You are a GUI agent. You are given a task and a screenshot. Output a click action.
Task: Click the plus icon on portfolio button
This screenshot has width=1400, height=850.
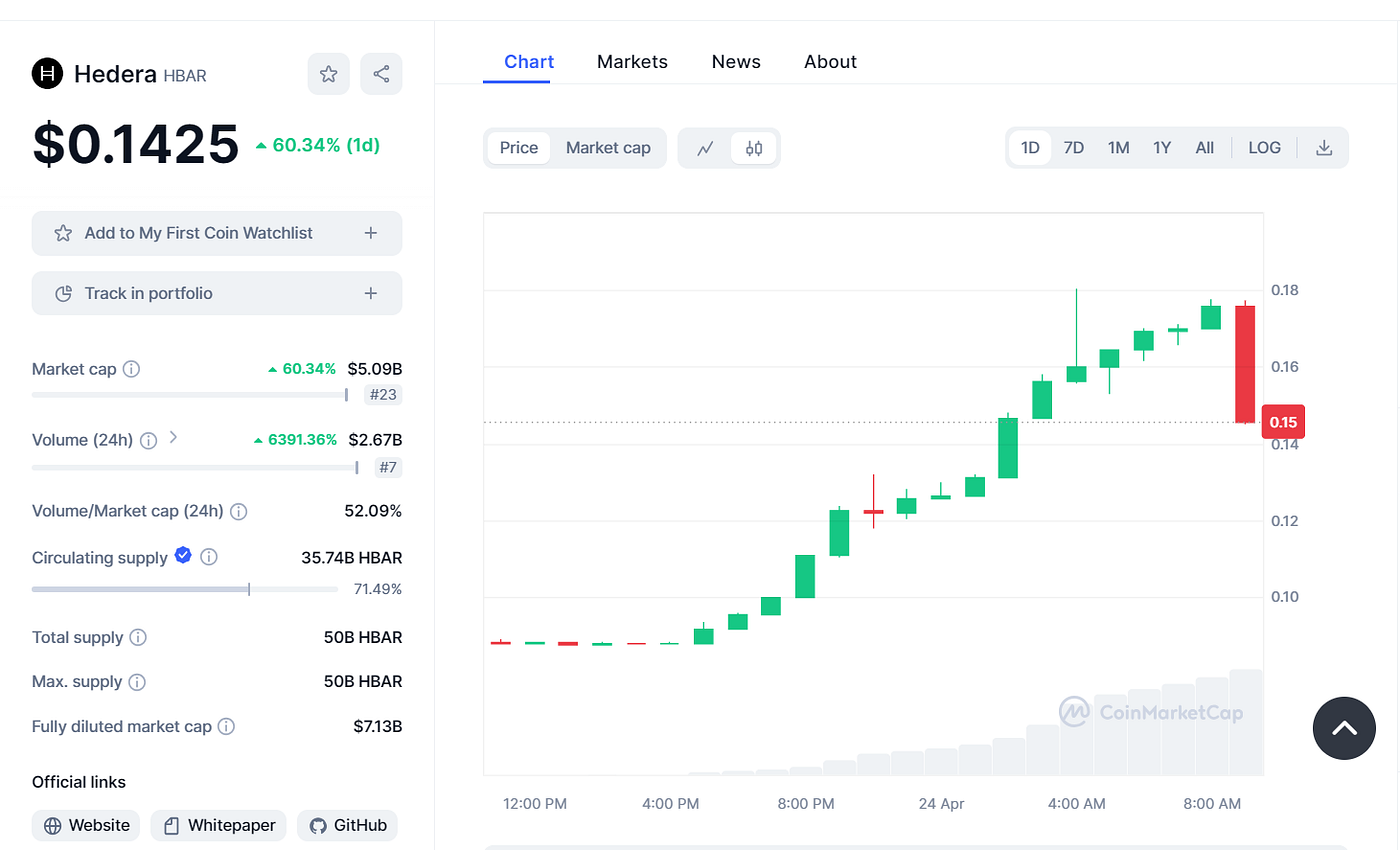(x=371, y=293)
